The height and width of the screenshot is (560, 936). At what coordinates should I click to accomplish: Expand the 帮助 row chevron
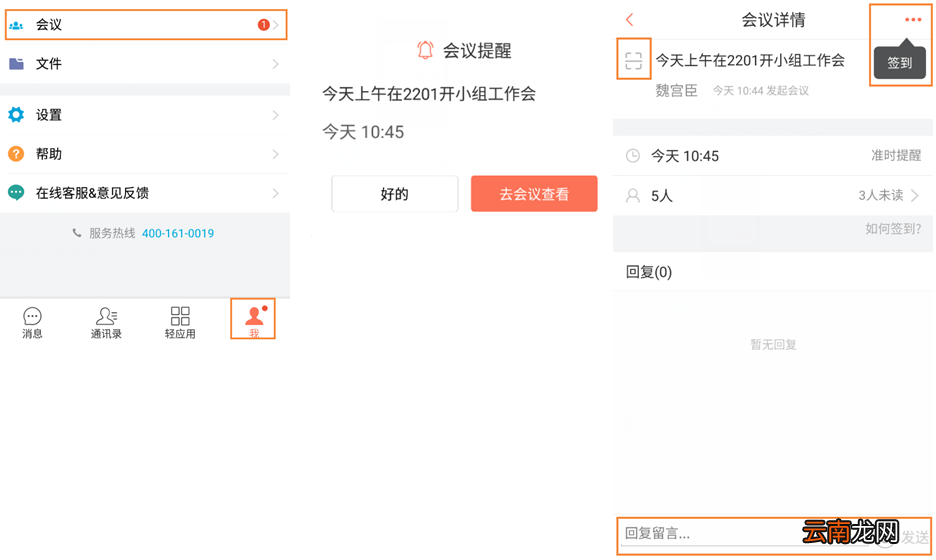point(275,154)
